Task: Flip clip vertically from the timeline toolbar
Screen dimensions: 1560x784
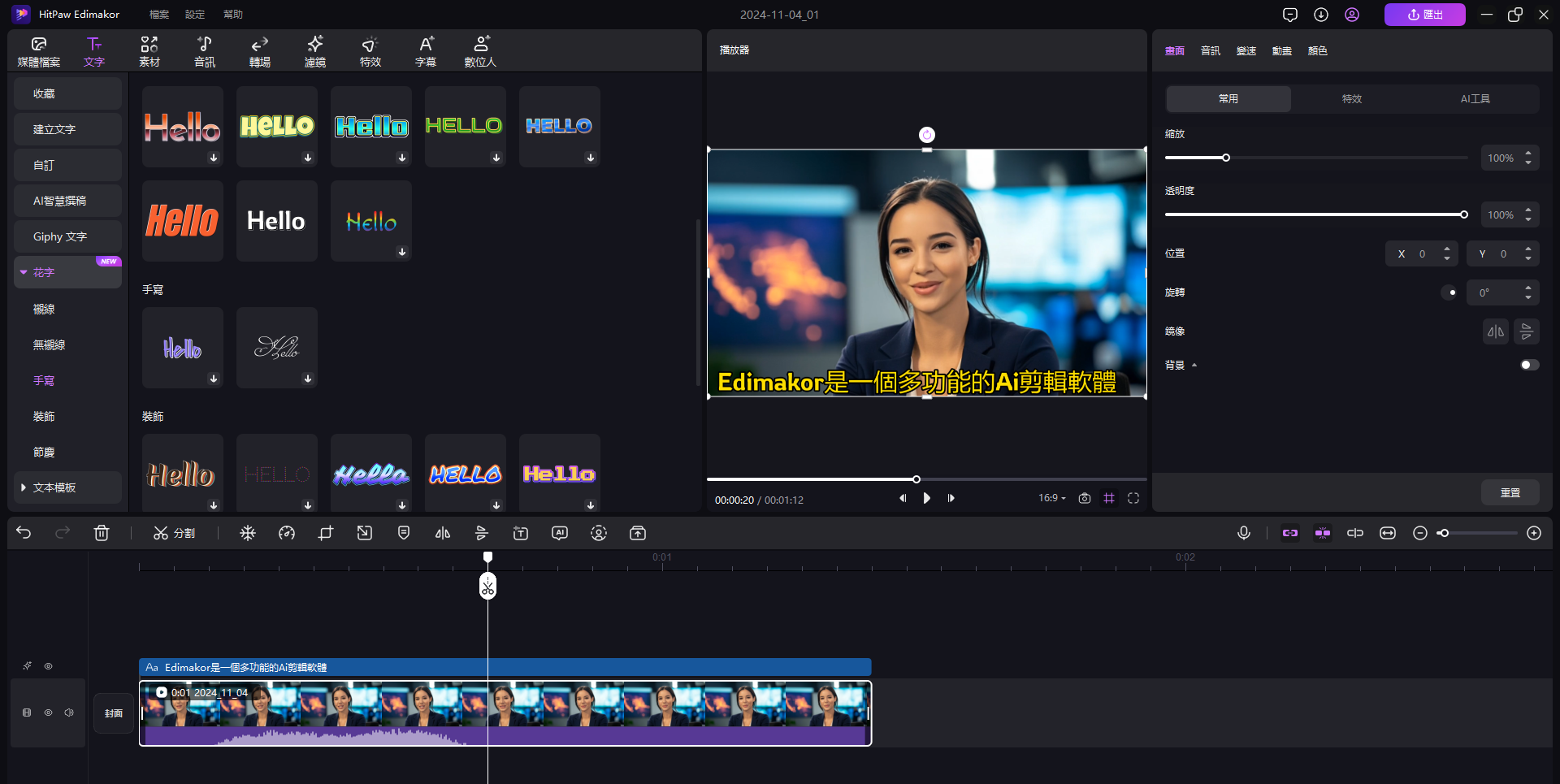Action: [482, 533]
